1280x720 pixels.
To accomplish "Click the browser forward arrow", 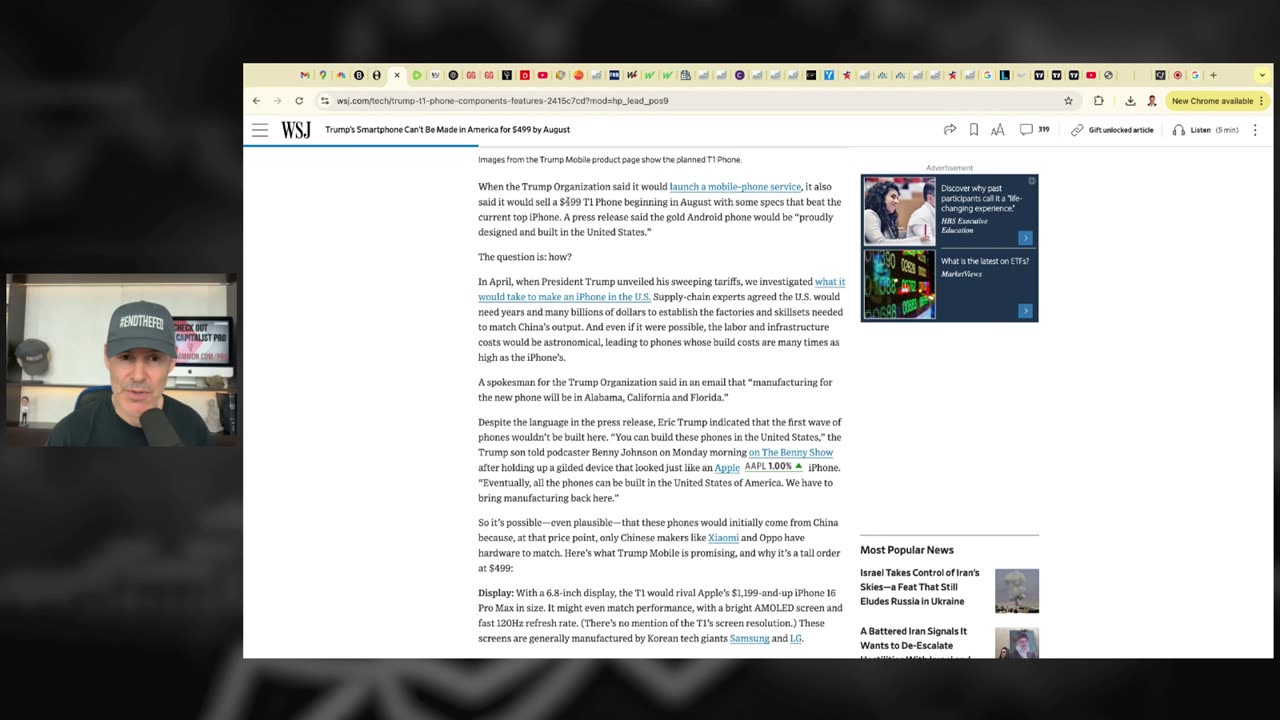I will click(277, 101).
